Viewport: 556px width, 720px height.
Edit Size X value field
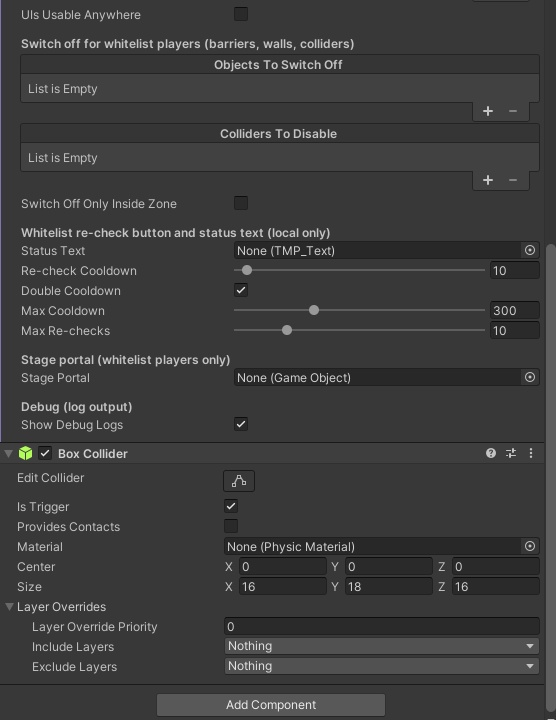click(283, 586)
